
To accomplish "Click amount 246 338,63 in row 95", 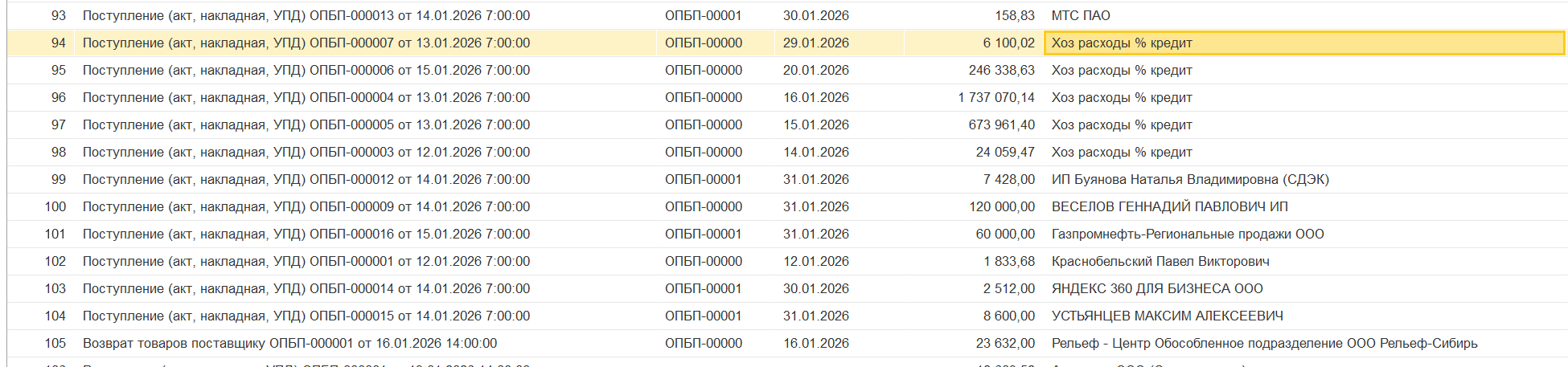I will 1001,71.
